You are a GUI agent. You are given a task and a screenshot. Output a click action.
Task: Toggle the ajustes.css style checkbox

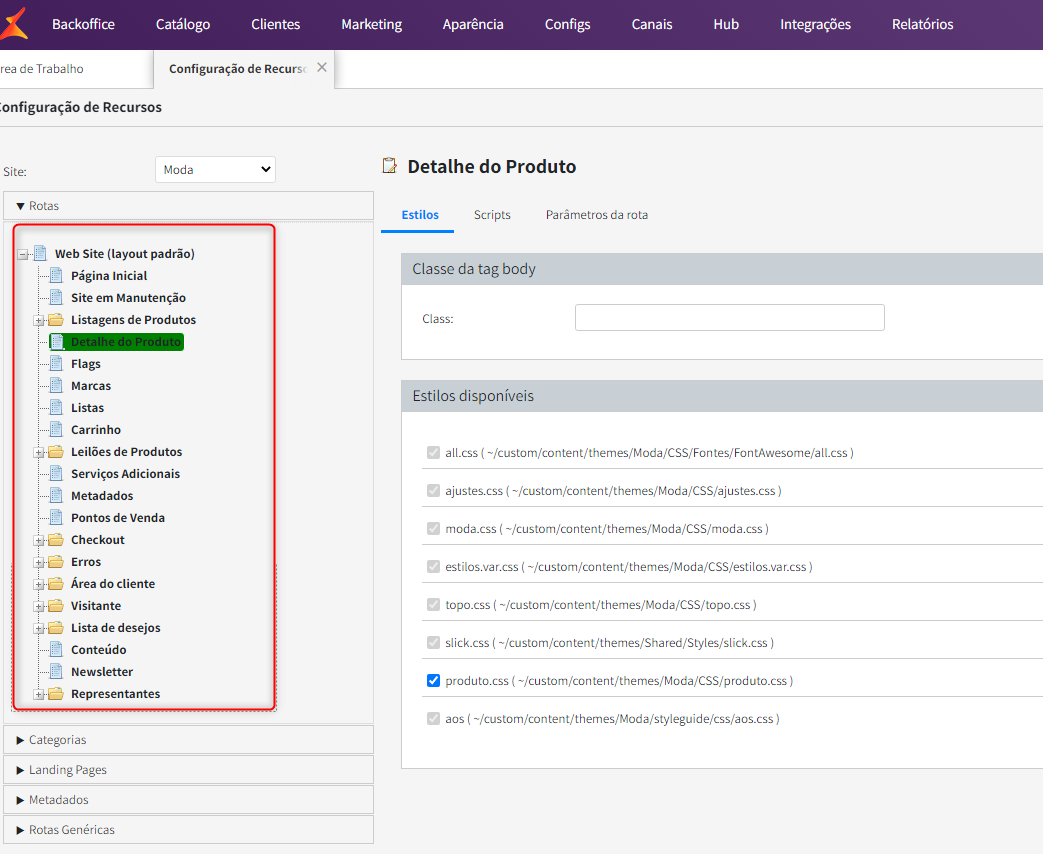click(433, 490)
